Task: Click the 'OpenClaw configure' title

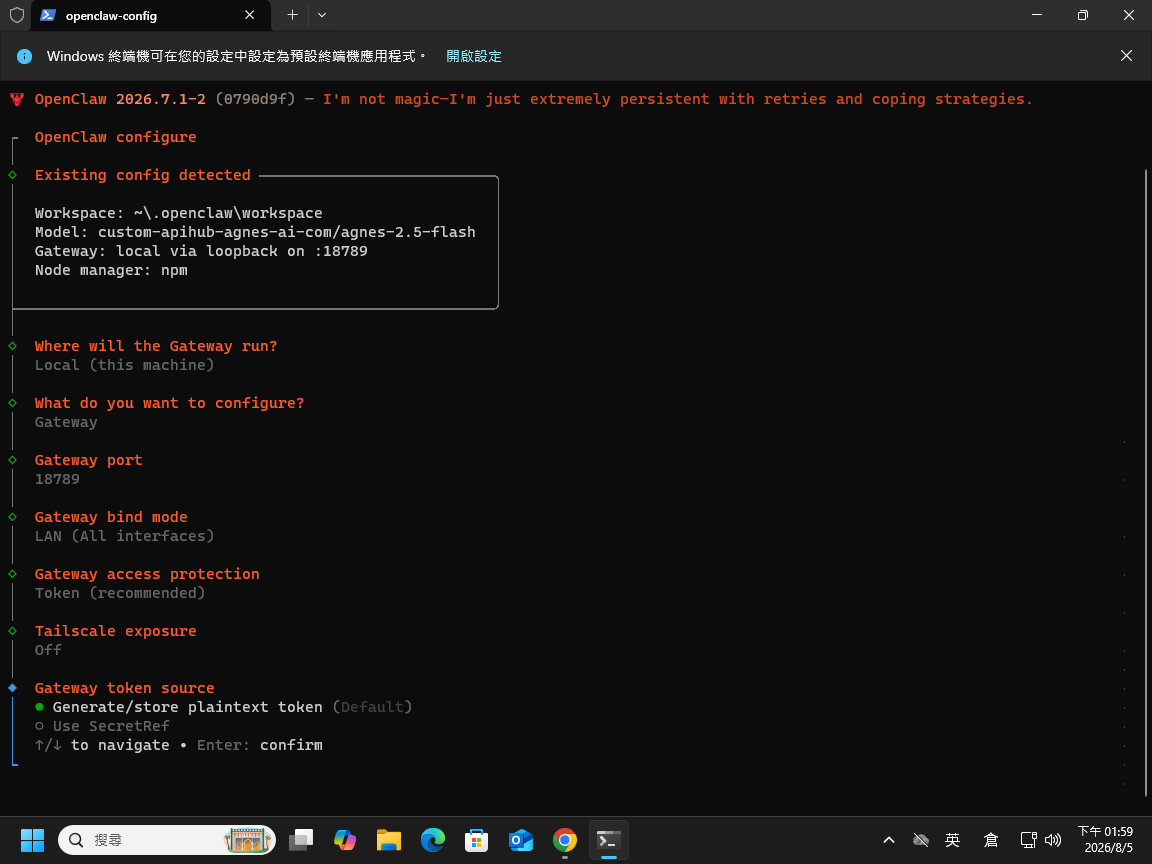Action: pyautogui.click(x=115, y=137)
